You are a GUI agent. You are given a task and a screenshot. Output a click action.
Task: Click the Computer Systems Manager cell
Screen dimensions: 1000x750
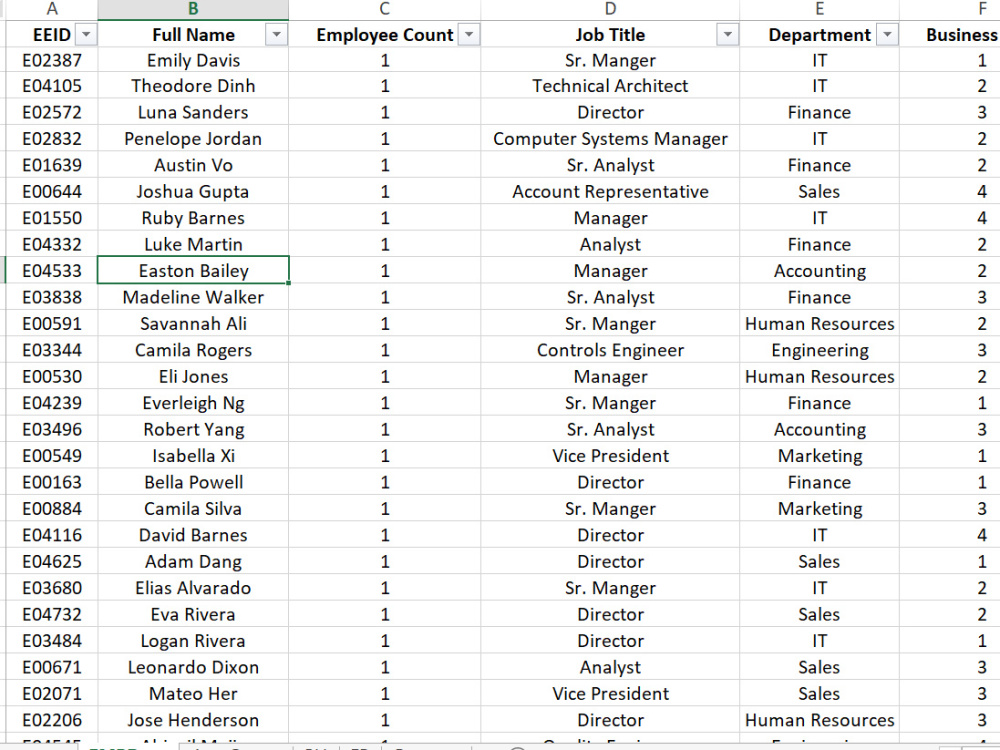(610, 138)
